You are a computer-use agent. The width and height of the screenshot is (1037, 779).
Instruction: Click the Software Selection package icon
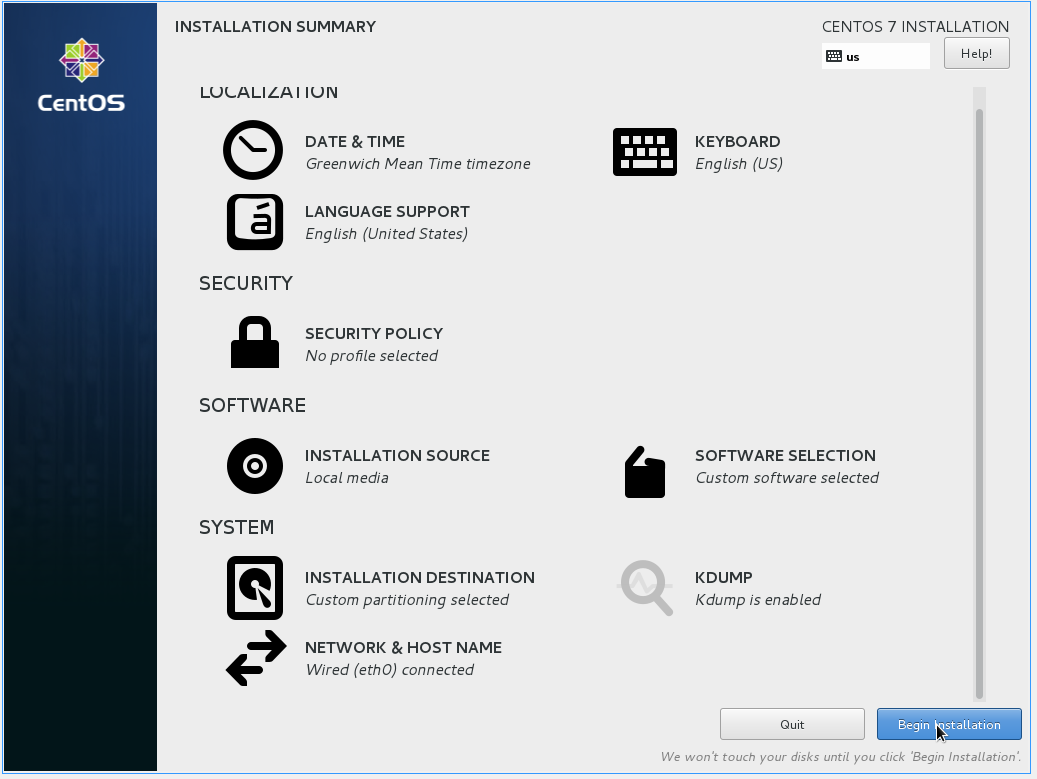click(644, 472)
